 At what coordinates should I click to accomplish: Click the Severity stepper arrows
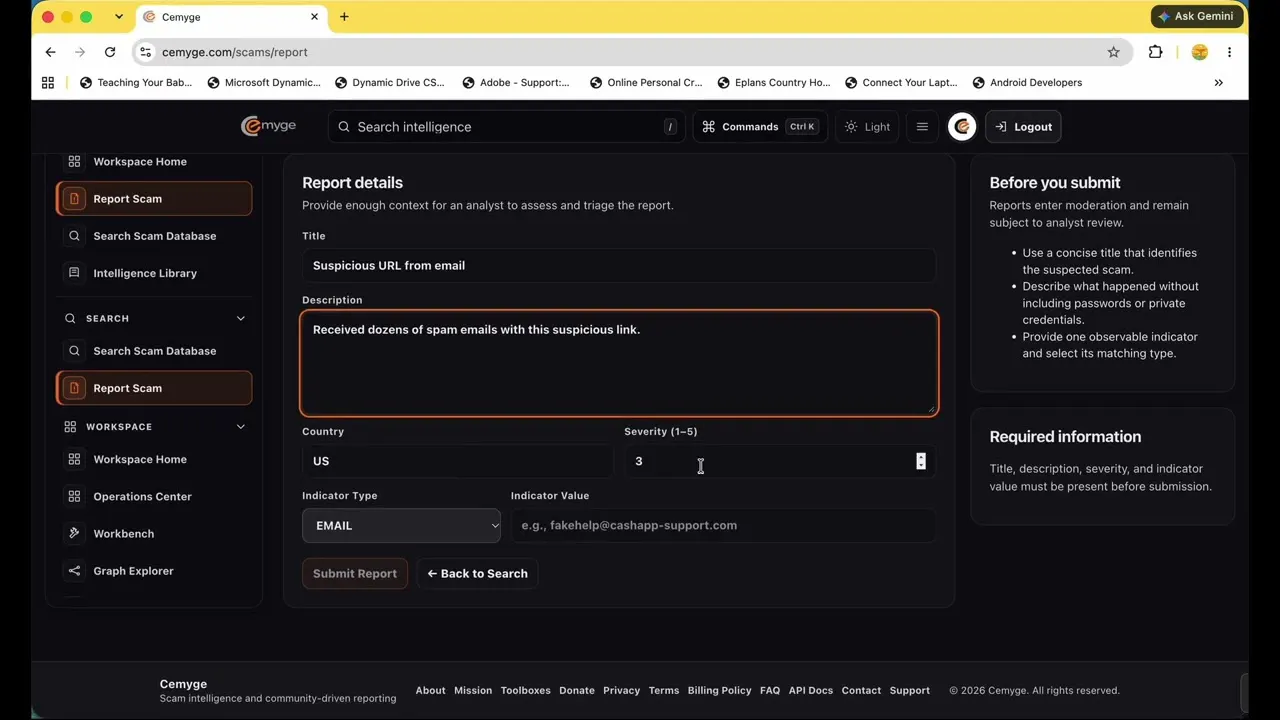[x=921, y=461]
